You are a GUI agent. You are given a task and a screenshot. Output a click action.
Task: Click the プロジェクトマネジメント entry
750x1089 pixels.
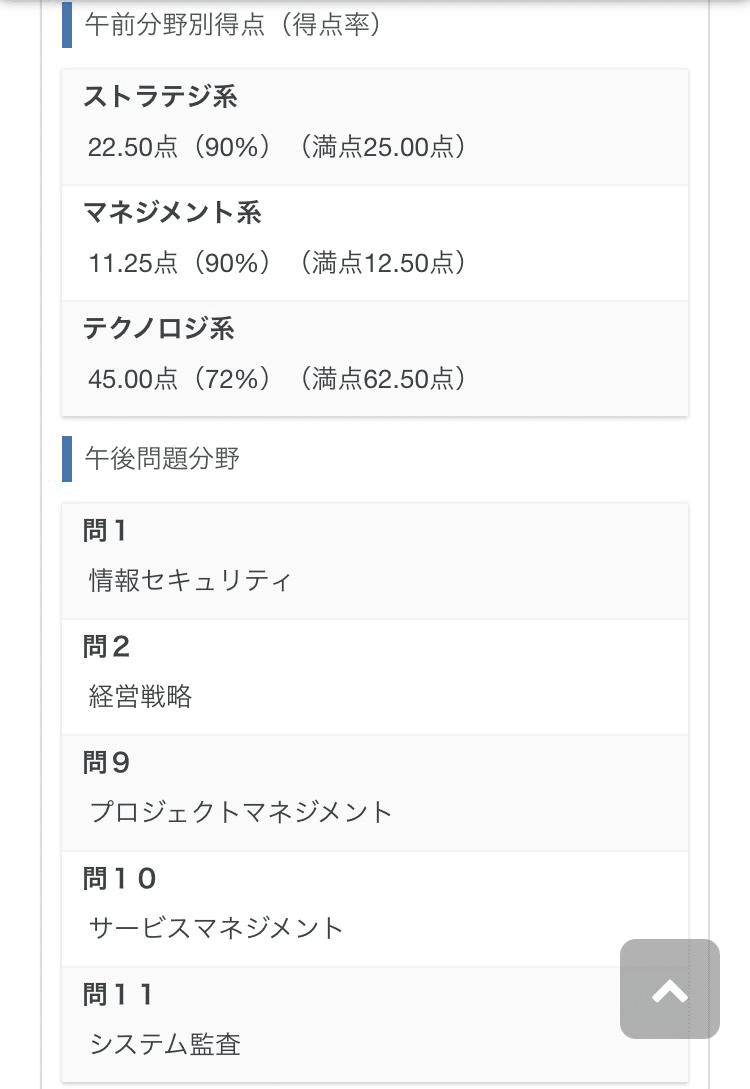point(241,813)
